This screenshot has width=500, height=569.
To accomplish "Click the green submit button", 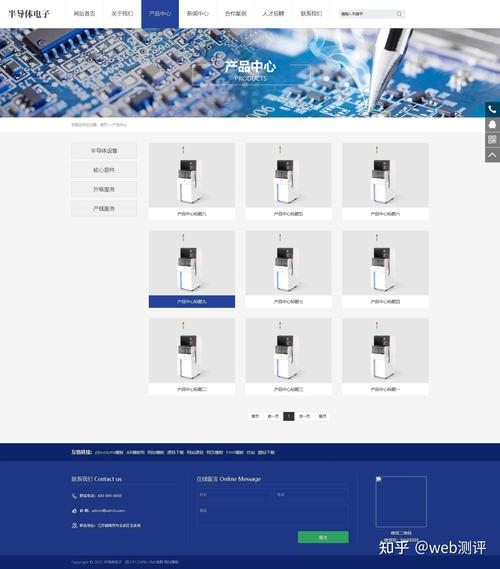I will 323,537.
